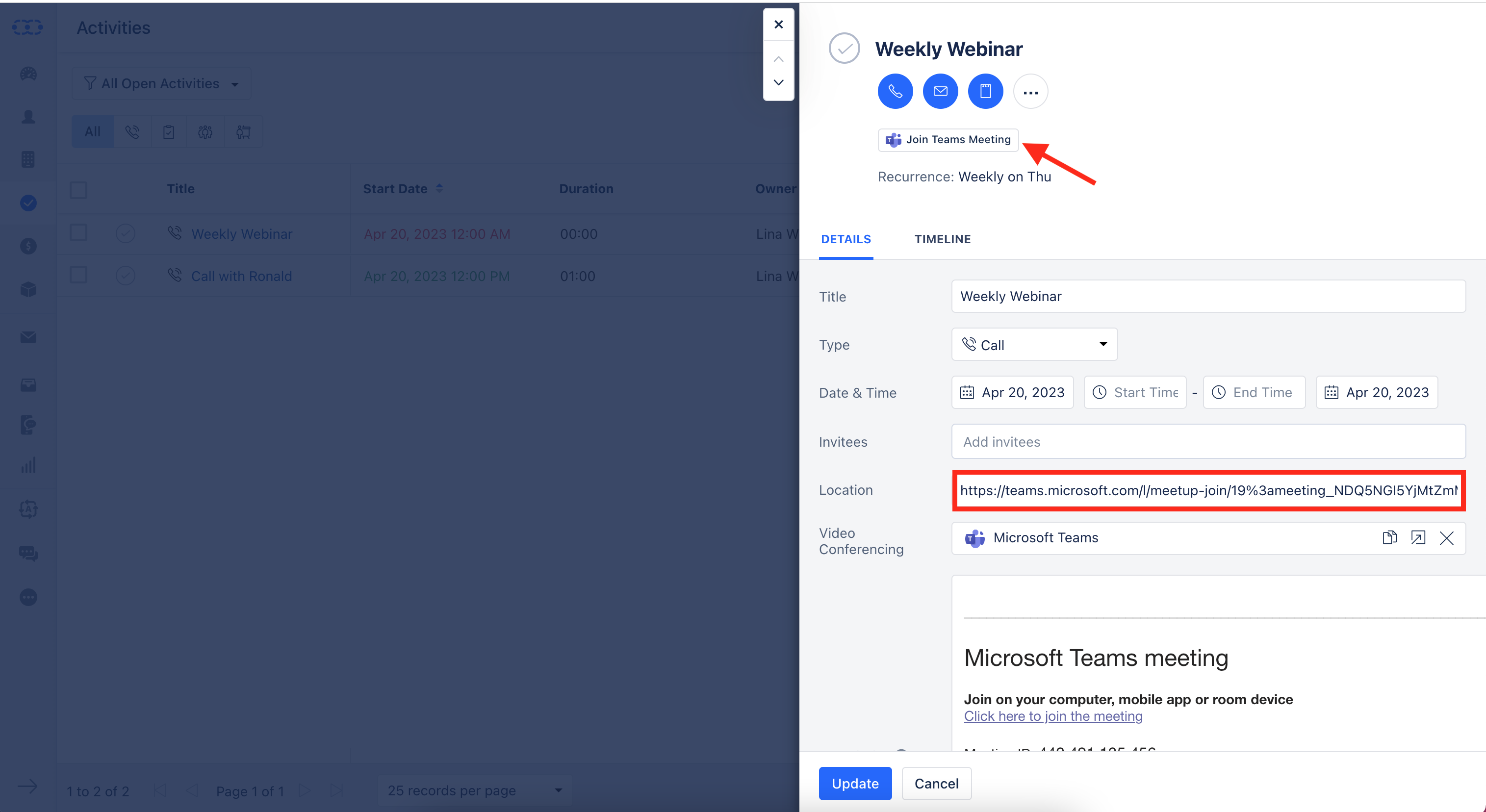Copy the Microsoft Teams meeting link icon
1486x812 pixels.
(1389, 537)
